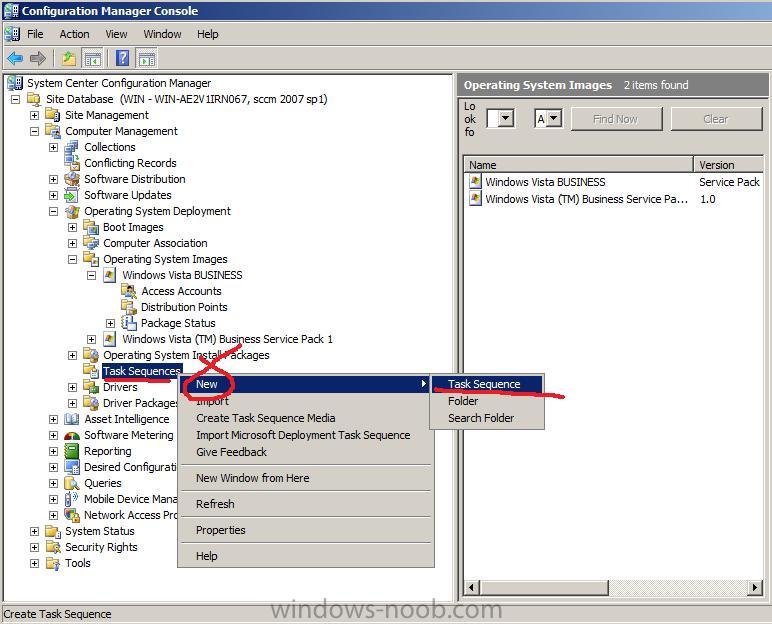Select Properties in context menu

click(305, 530)
